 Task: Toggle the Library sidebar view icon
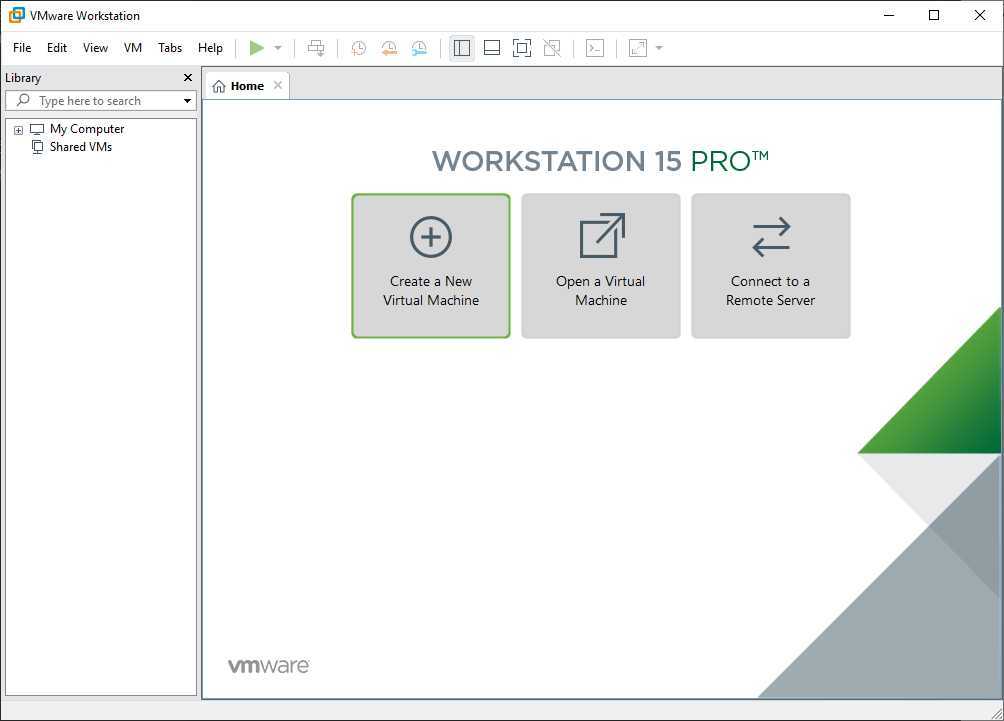tap(462, 48)
